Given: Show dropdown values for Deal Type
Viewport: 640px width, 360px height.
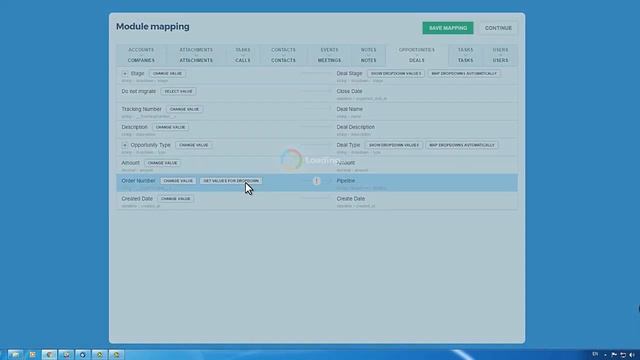Looking at the screenshot, I should click(394, 145).
